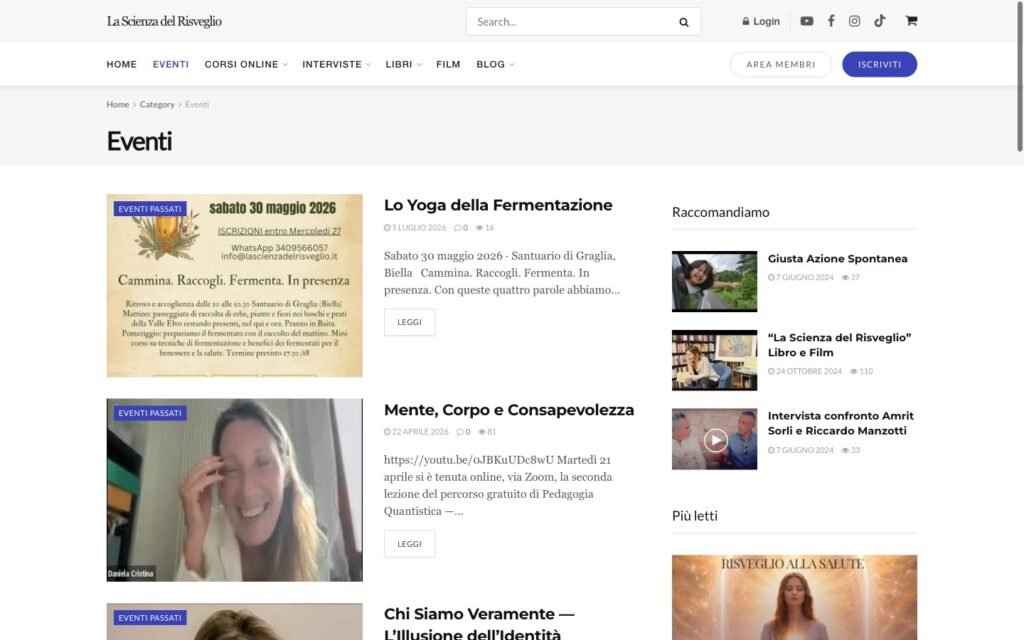Screen dimensions: 1024x640
Task: Click the page vertical scrollbar
Action: pos(1019,77)
